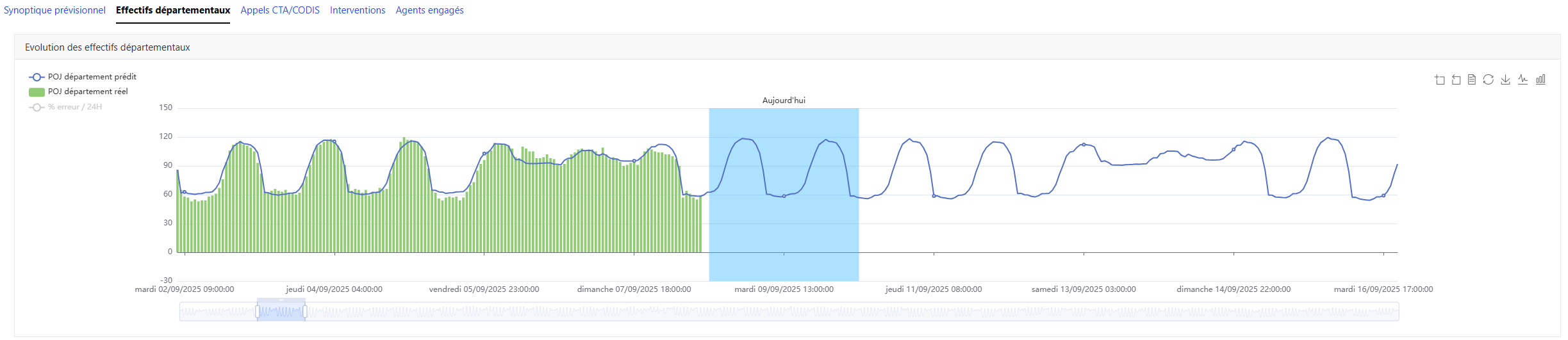
Task: Click the zoom reset back-arrow icon
Action: (x=1456, y=79)
